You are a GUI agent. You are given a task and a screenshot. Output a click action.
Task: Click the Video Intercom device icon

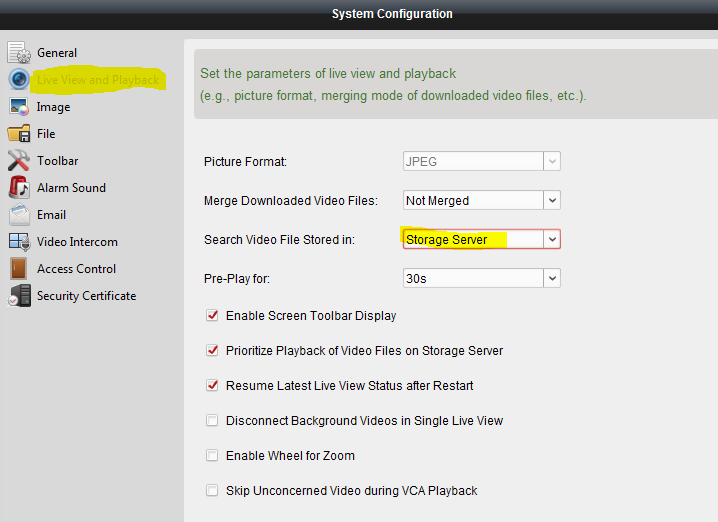pyautogui.click(x=19, y=242)
